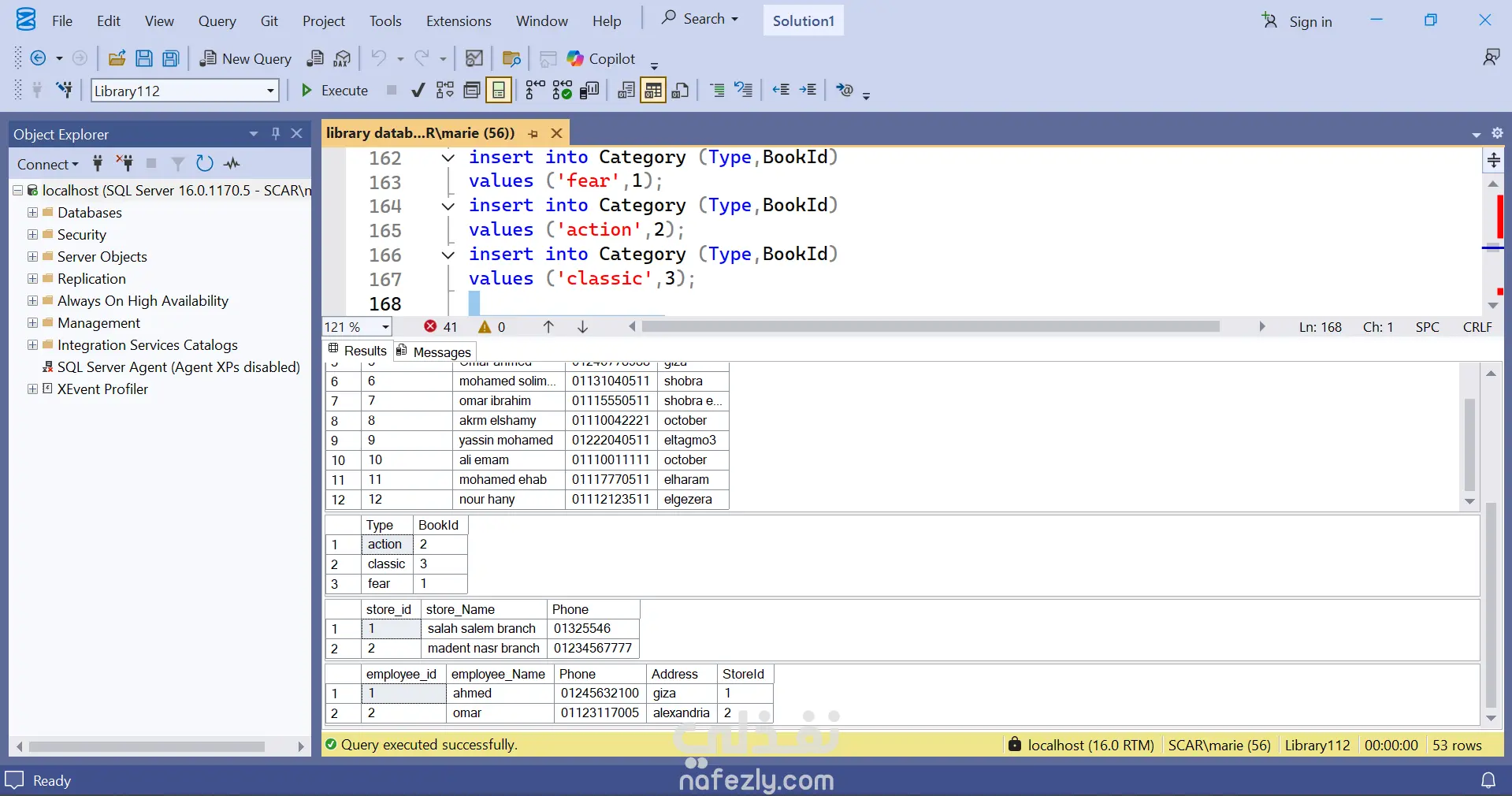Click the Disconnect icon in Object Explorer
Screen dimensions: 1512x796
124,163
